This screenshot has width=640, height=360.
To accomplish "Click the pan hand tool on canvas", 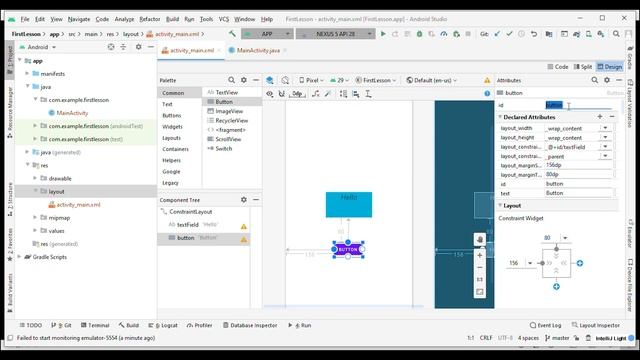I will 480,240.
